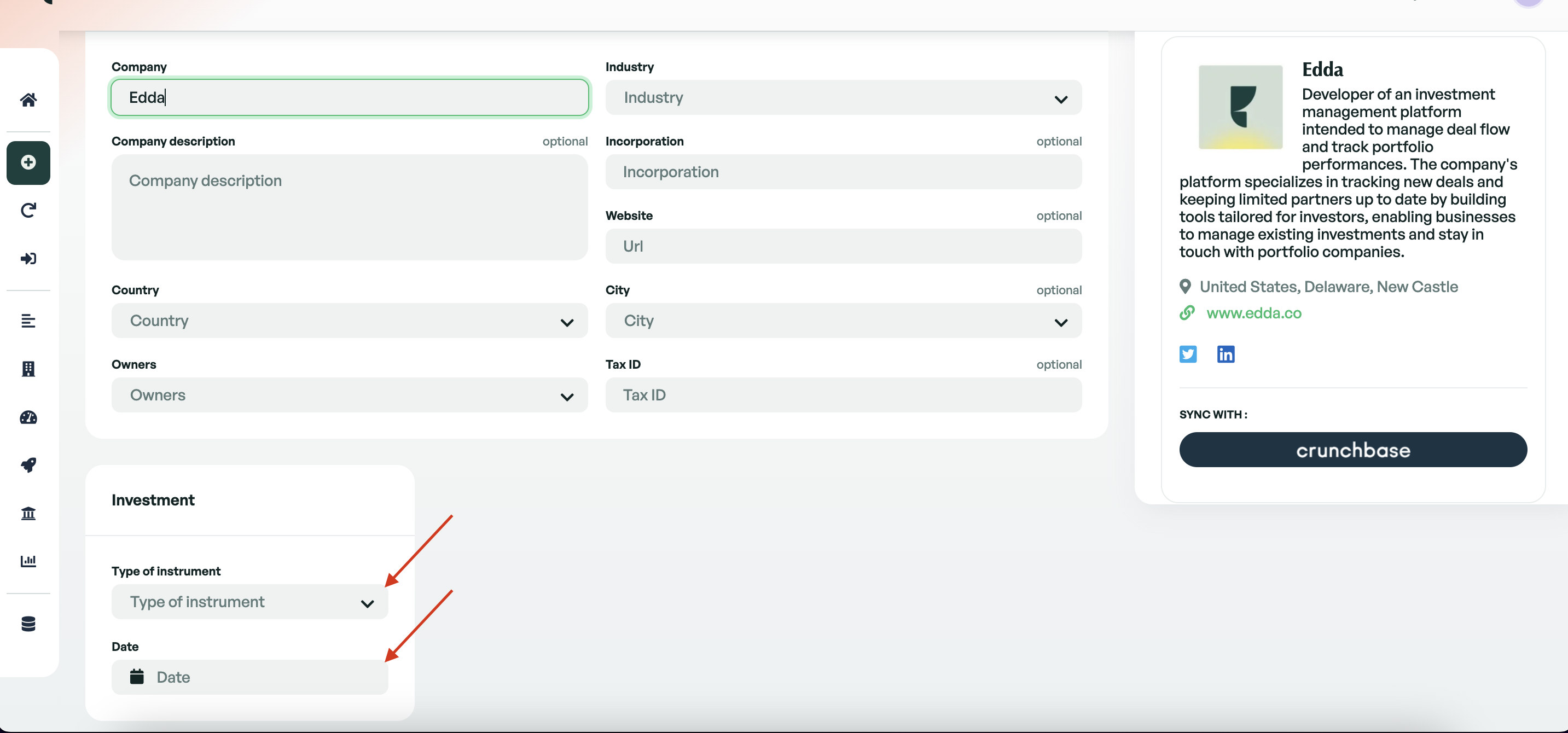Click the Investment section heading
This screenshot has height=733, width=1568.
(153, 500)
